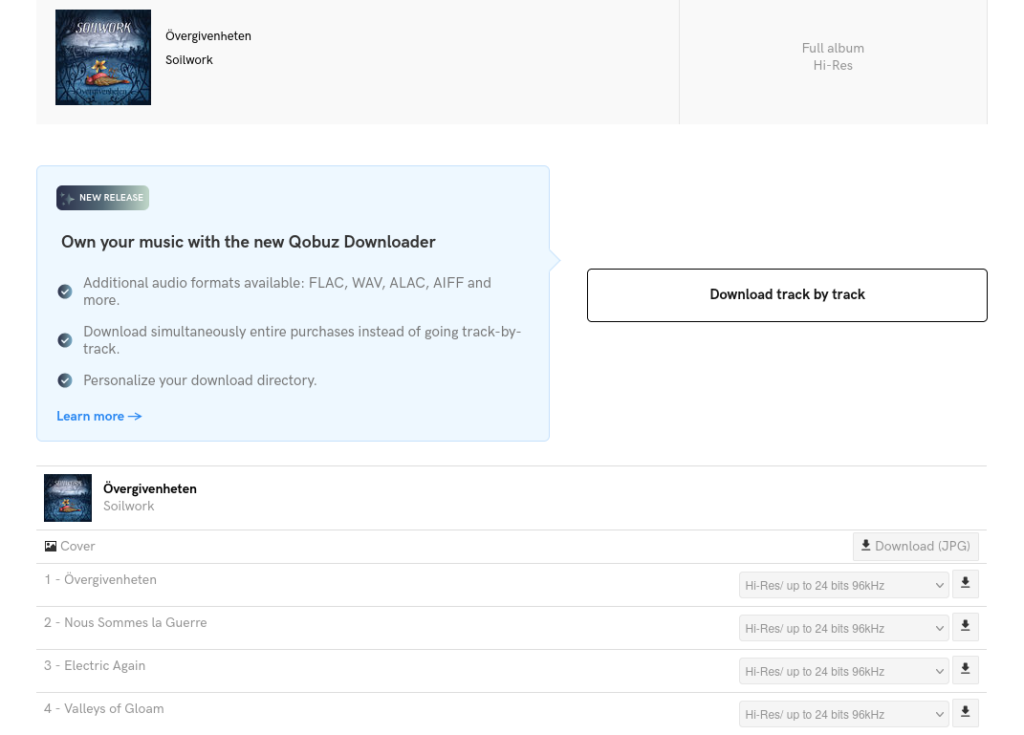Click Download track by track button
The image size is (1024, 735).
[x=787, y=295]
